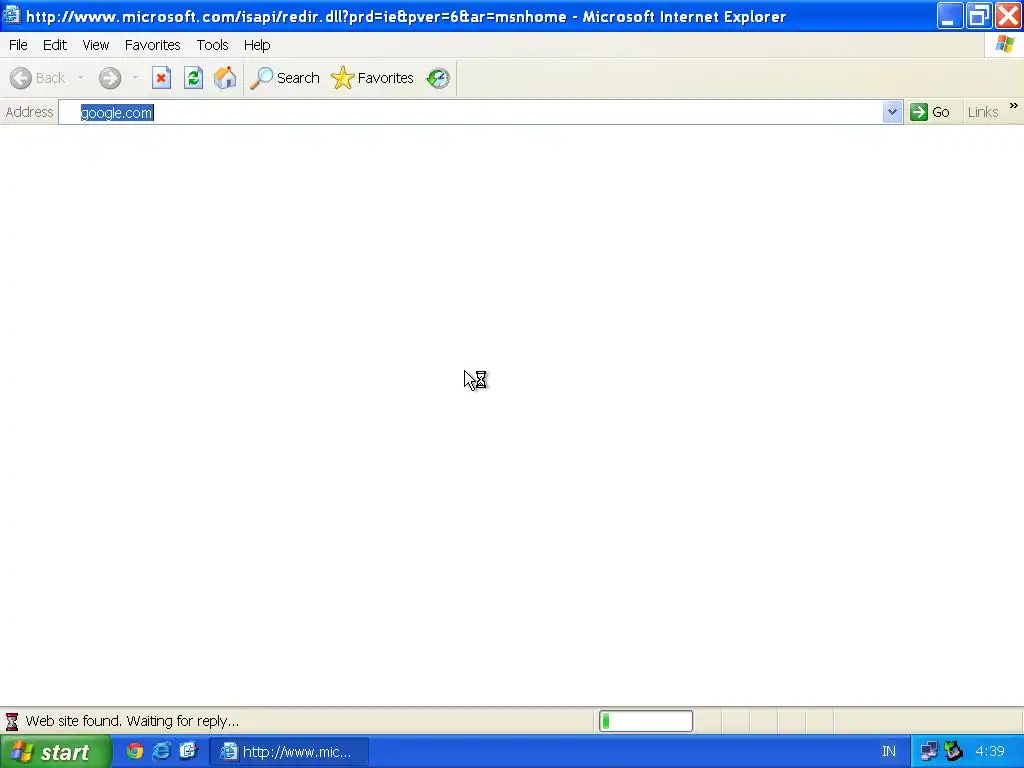
Task: Minimize the Internet Explorer window
Action: (x=950, y=16)
